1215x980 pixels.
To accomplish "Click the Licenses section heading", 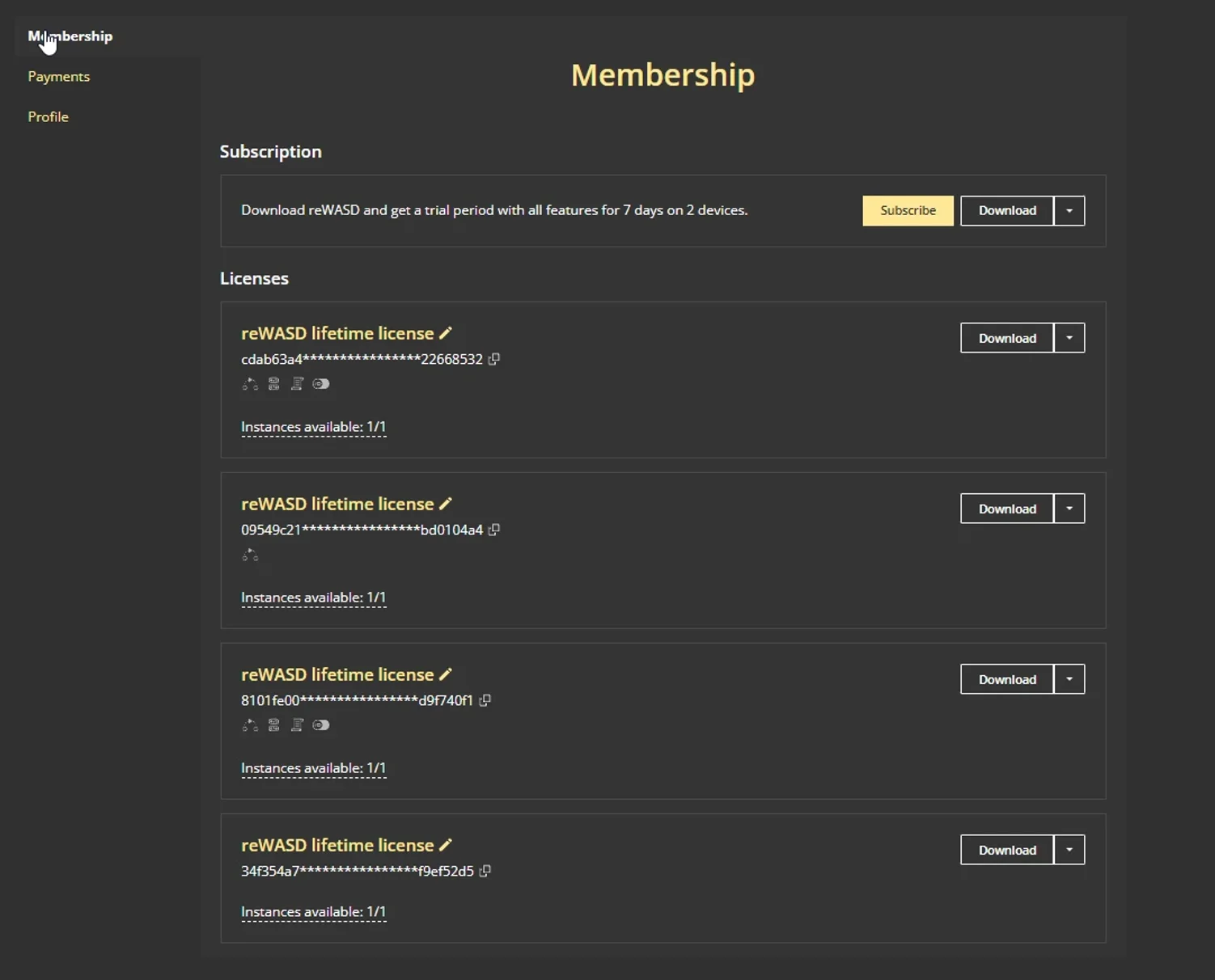I will click(x=254, y=278).
